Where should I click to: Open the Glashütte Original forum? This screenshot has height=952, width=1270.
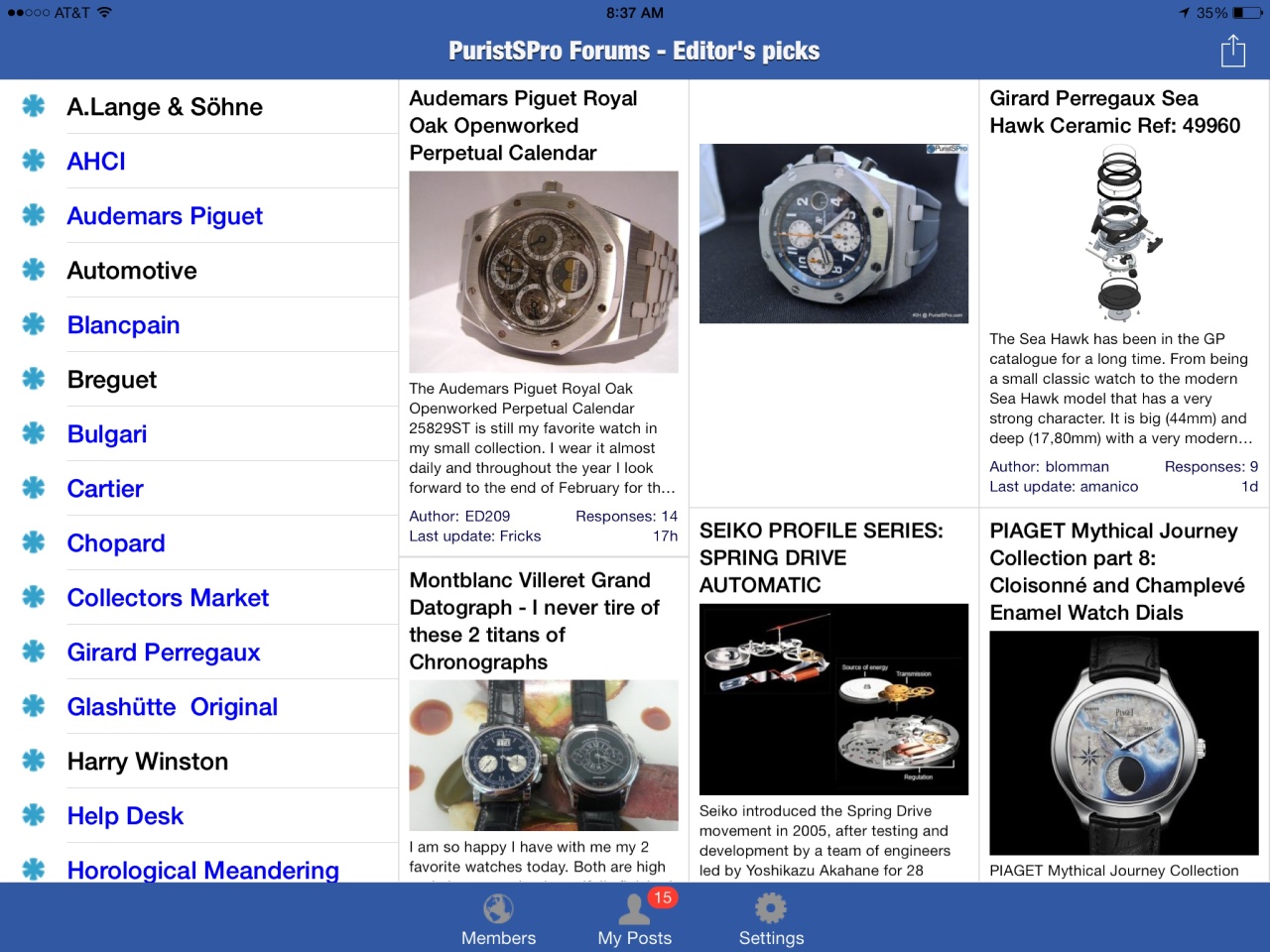[x=172, y=707]
